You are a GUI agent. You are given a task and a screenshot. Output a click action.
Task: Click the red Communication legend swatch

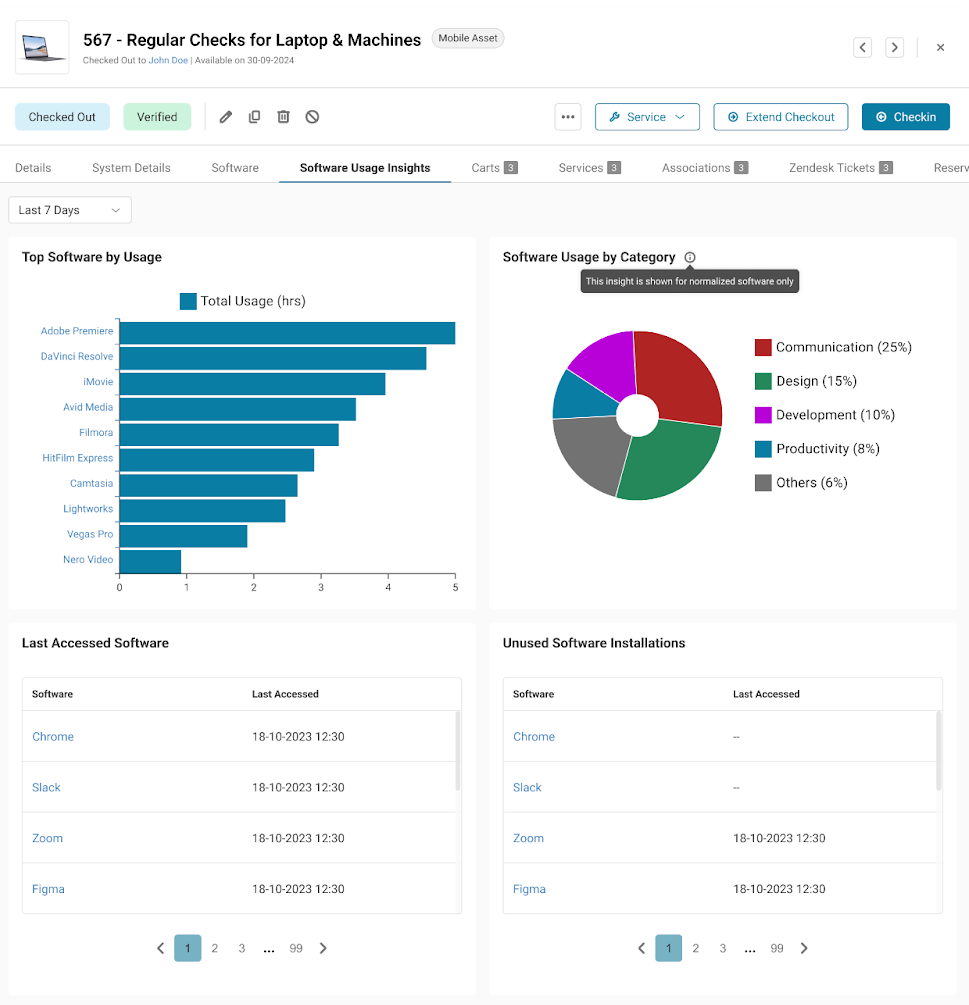[763, 347]
